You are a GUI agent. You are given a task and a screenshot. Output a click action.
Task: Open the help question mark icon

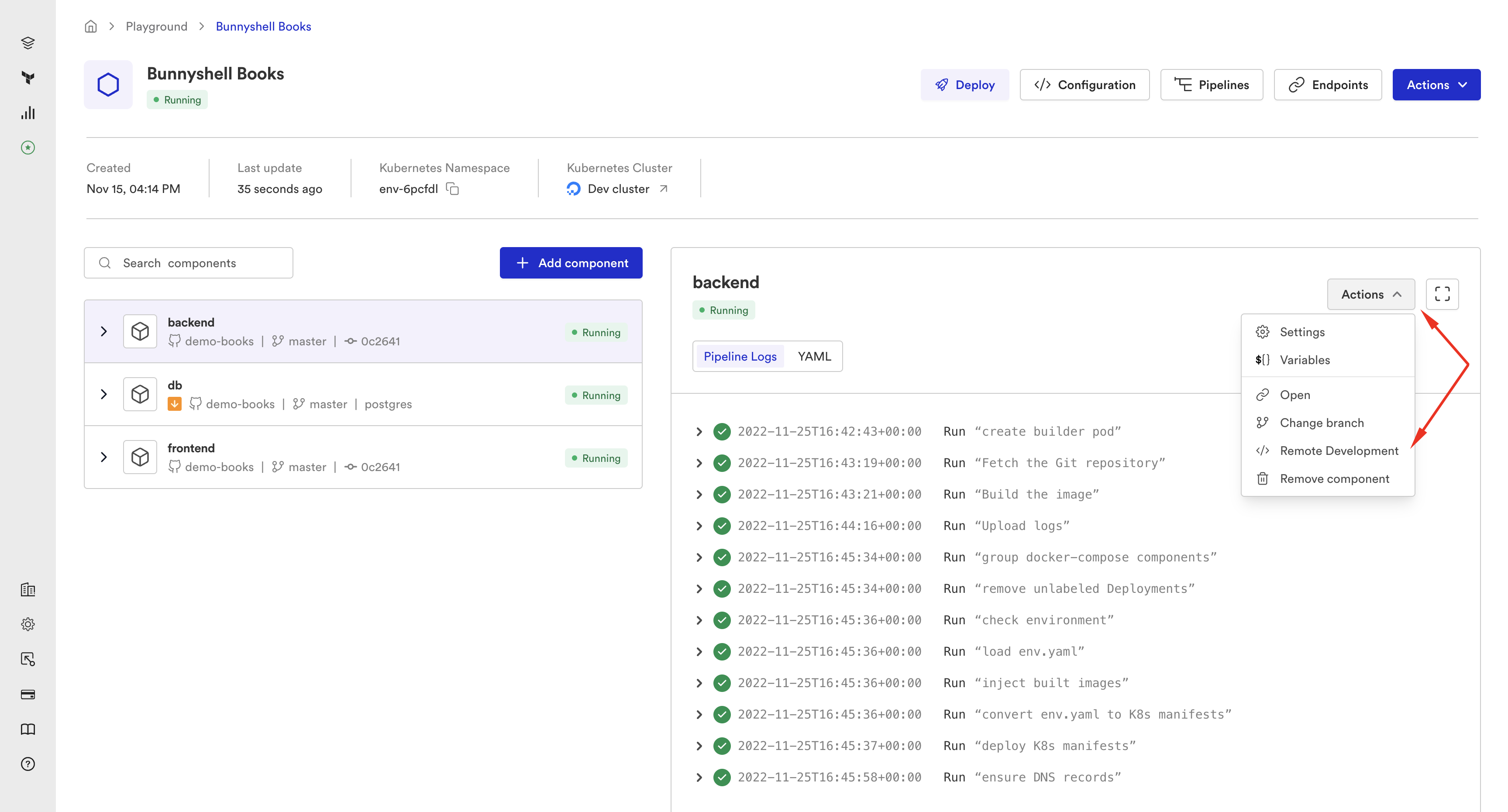point(28,764)
